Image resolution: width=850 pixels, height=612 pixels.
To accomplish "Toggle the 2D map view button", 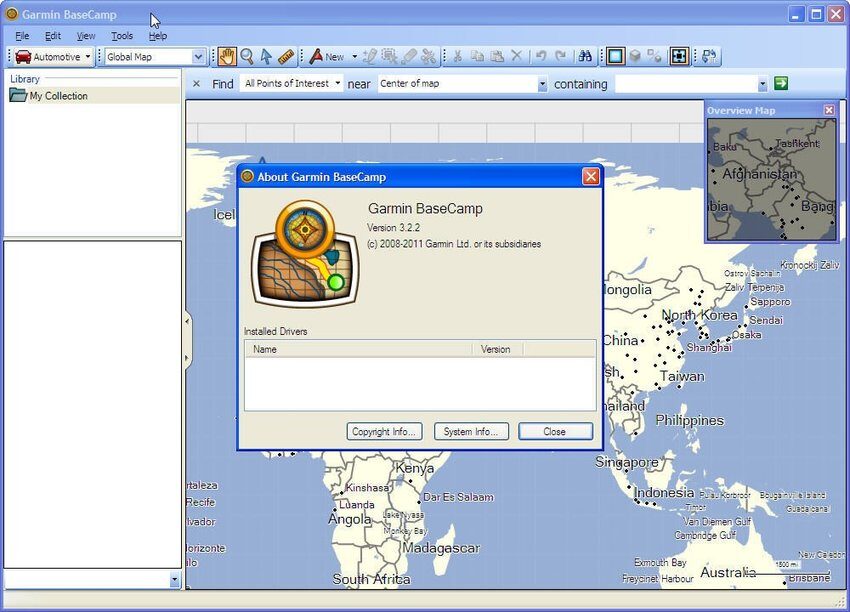I will click(x=615, y=56).
